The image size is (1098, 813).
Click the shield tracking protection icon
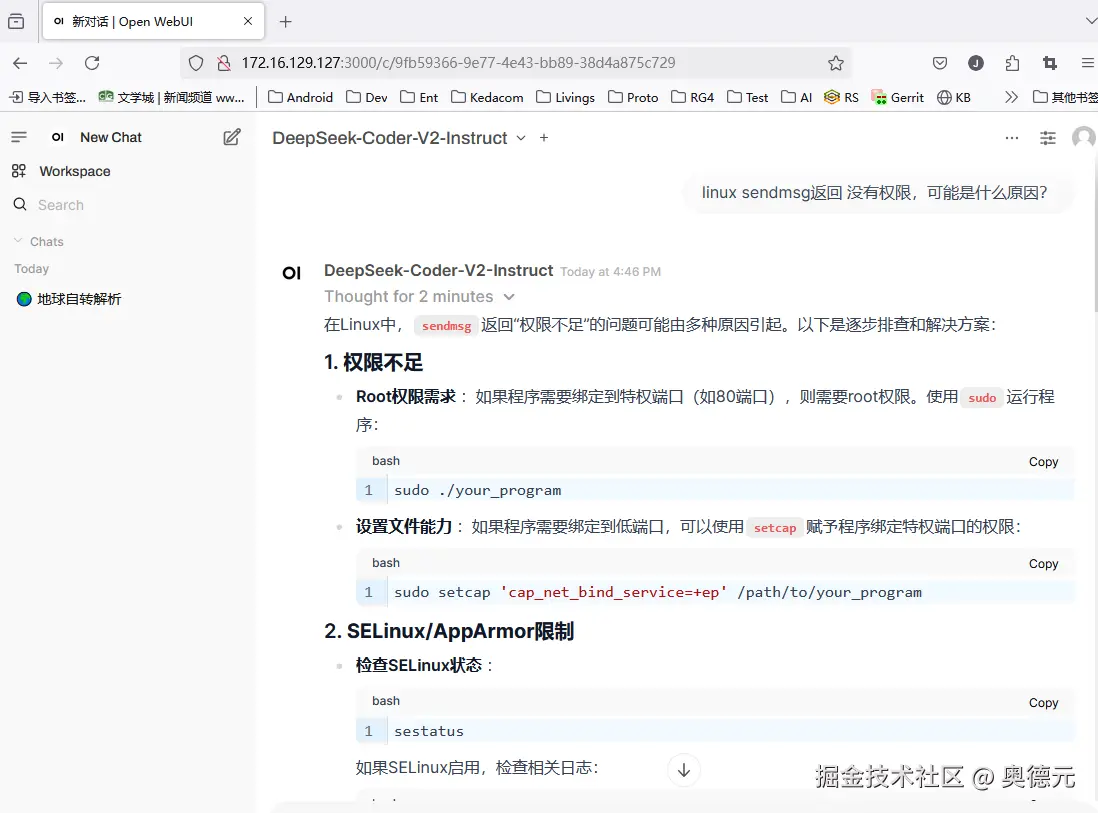pyautogui.click(x=196, y=63)
